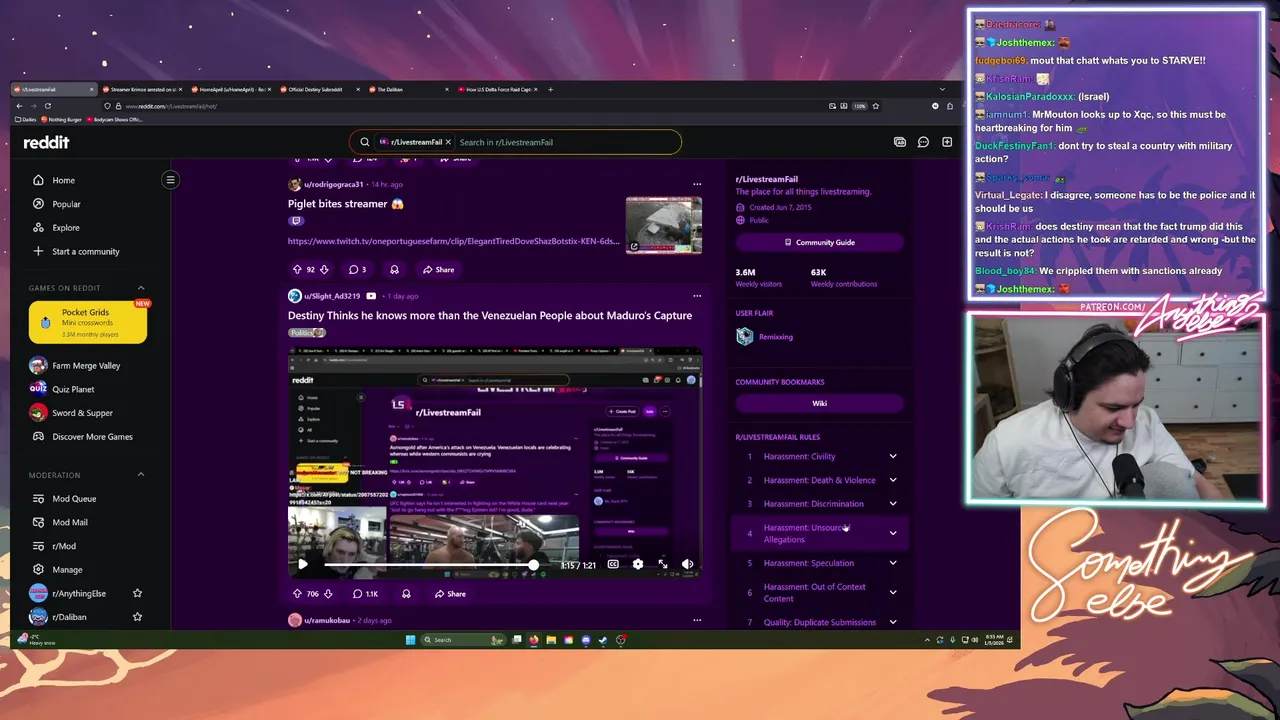Open overflow menu of u/Slight_Ad3219 post
Image resolution: width=1280 pixels, height=720 pixels.
[697, 296]
